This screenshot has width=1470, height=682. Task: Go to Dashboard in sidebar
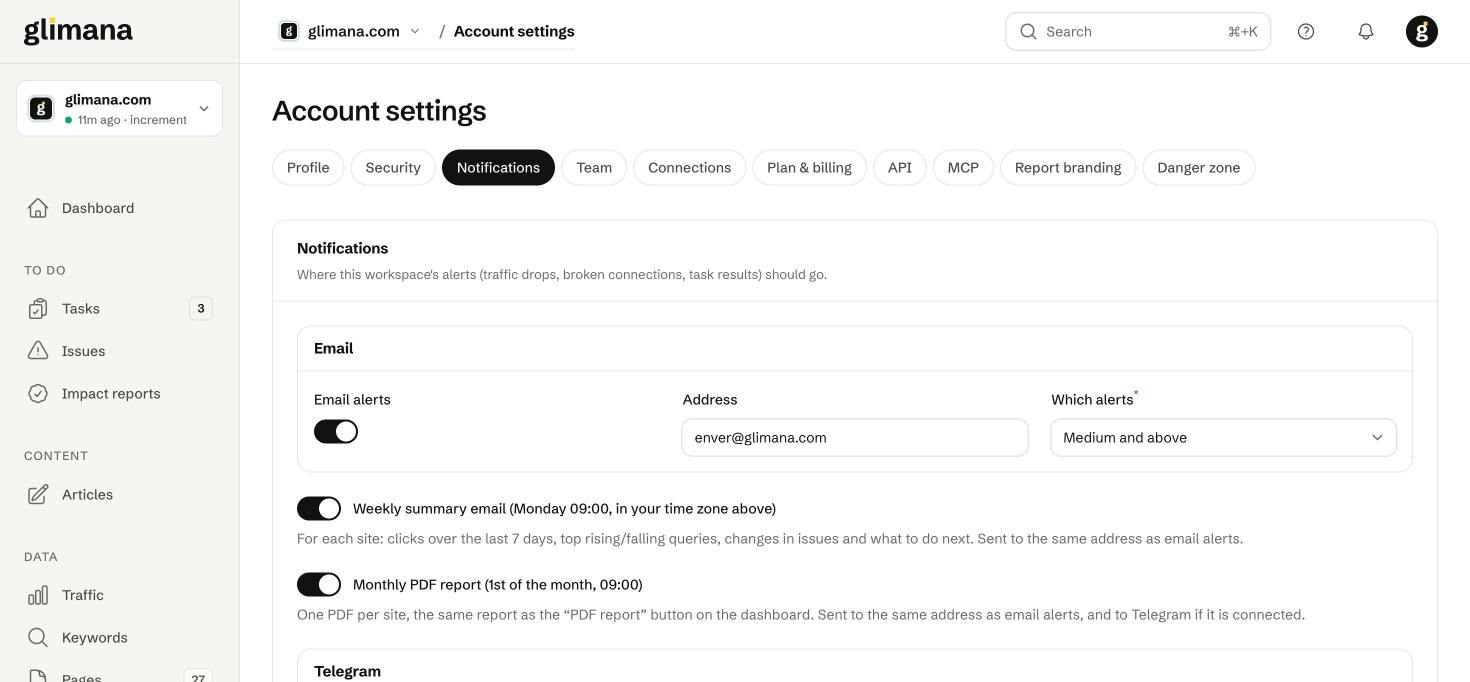[x=119, y=208]
